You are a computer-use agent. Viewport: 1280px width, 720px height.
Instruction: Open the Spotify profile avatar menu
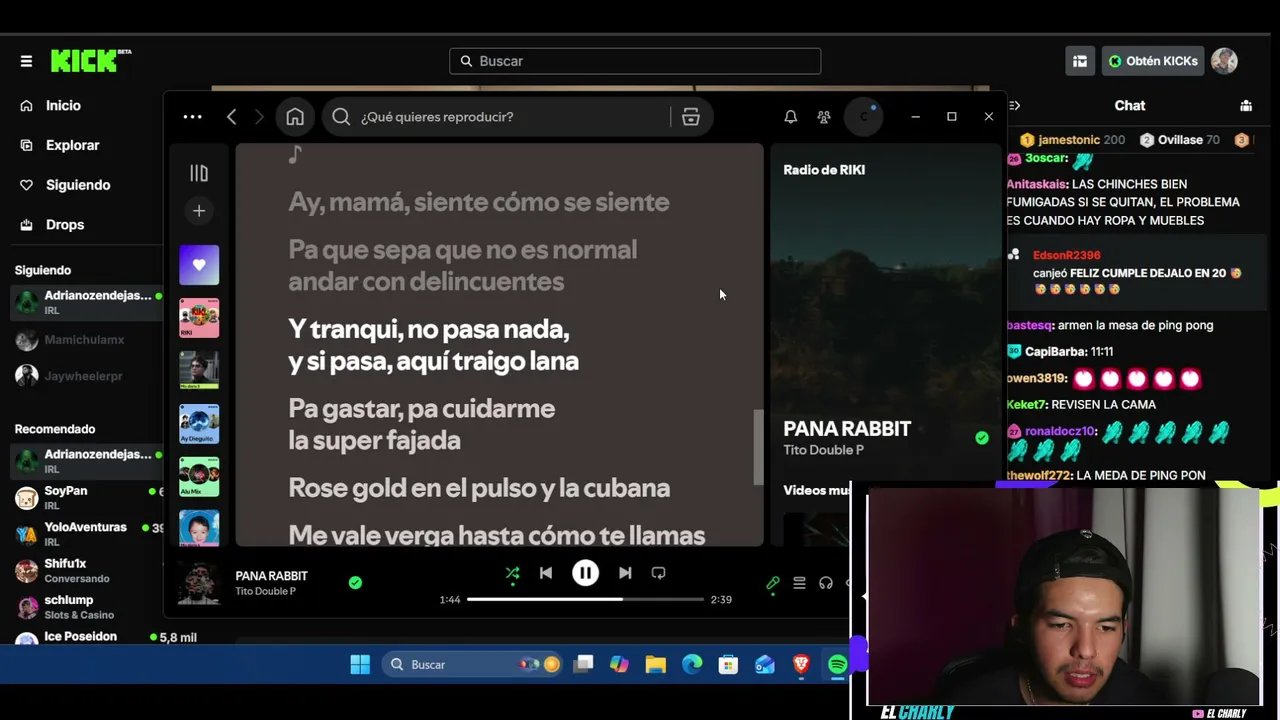pos(864,117)
